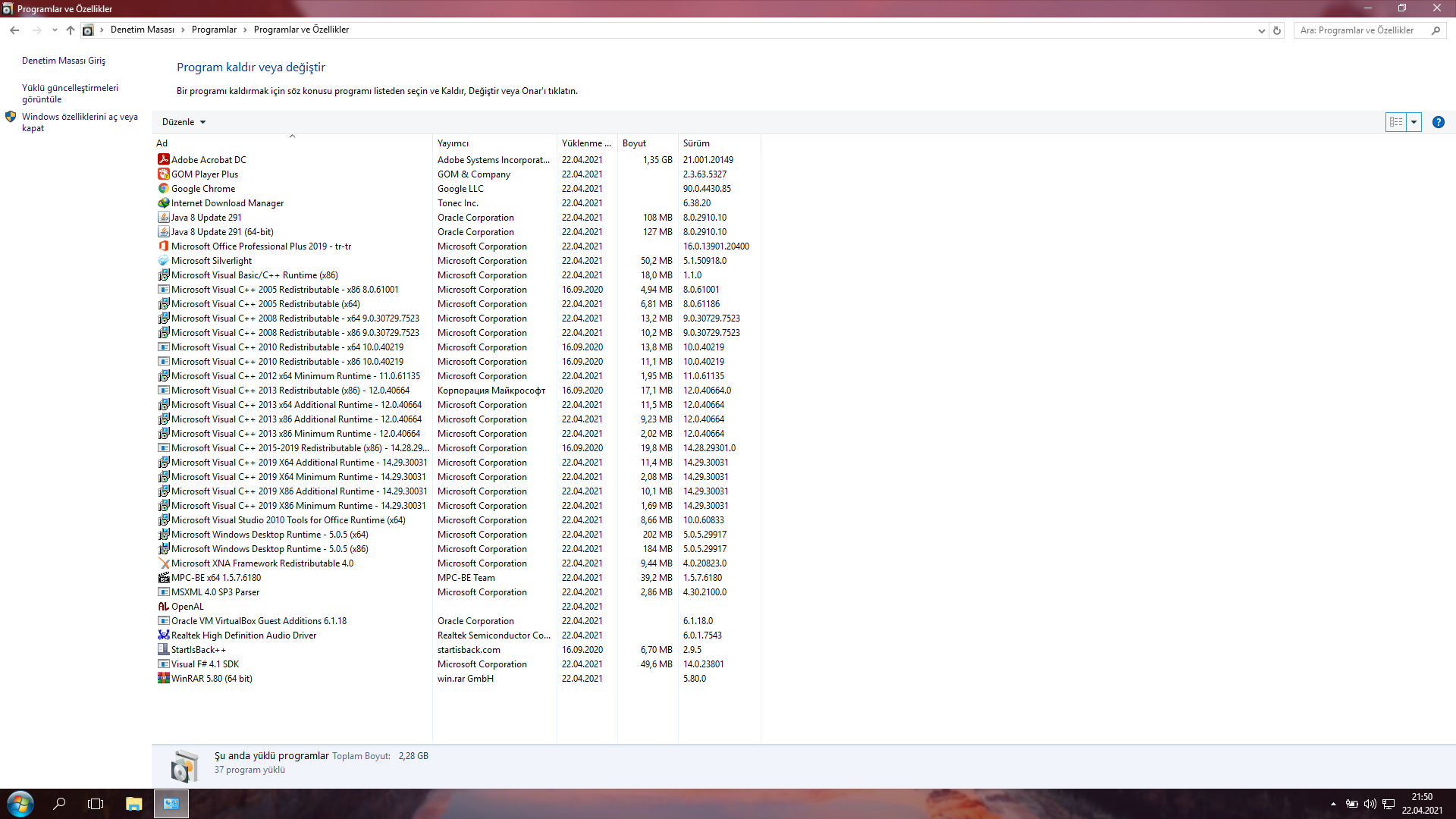Open the Windows Start button
Screen dimensions: 1456x819
tap(20, 804)
